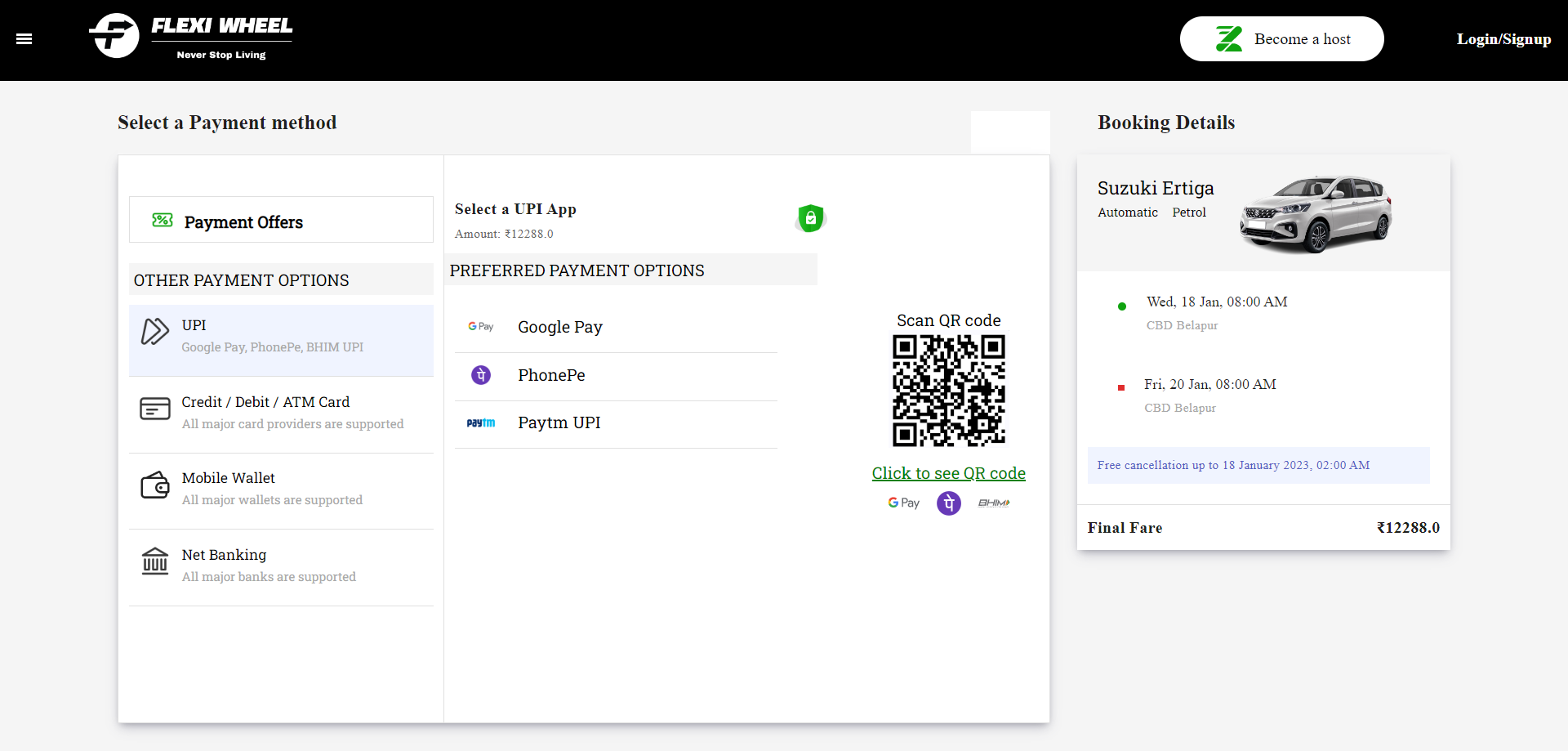Click the credit card icon
The width and height of the screenshot is (1568, 751).
(155, 408)
